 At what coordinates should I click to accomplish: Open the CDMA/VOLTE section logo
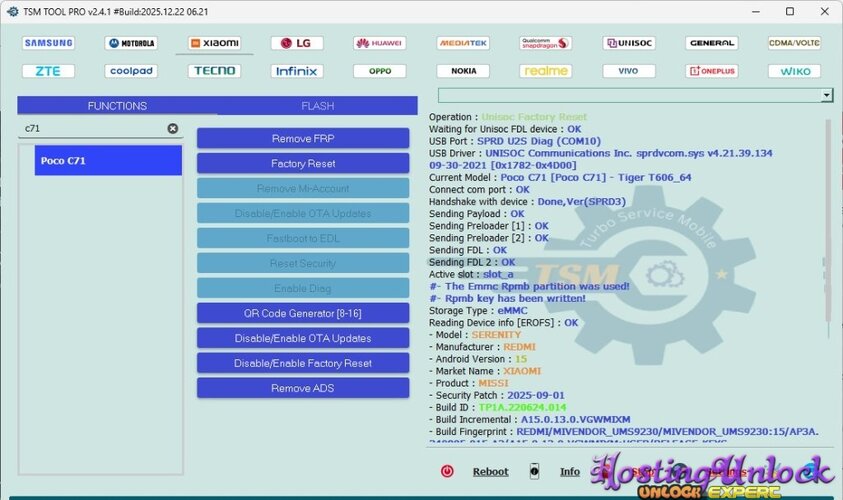794,43
